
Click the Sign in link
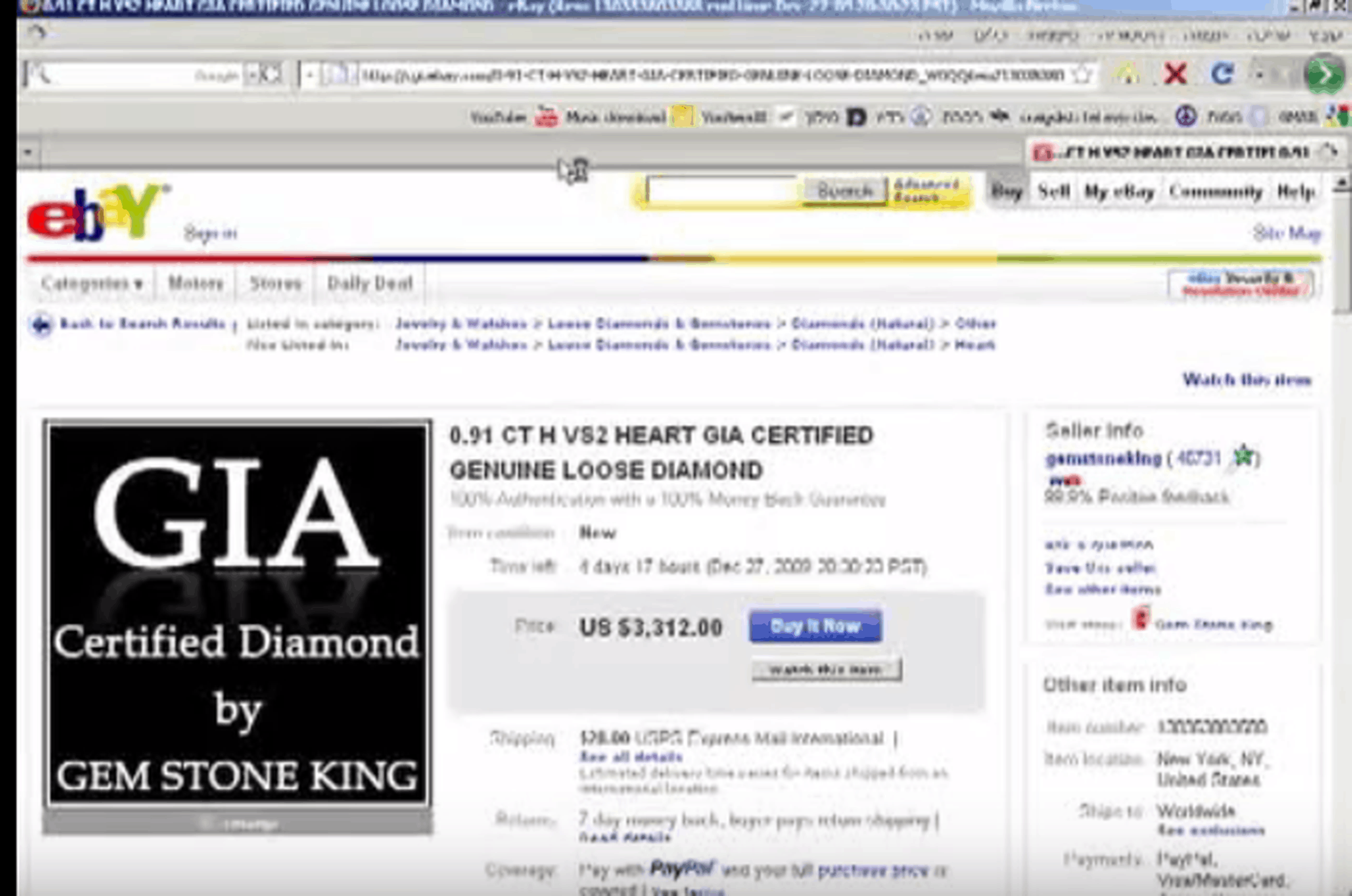click(x=210, y=233)
